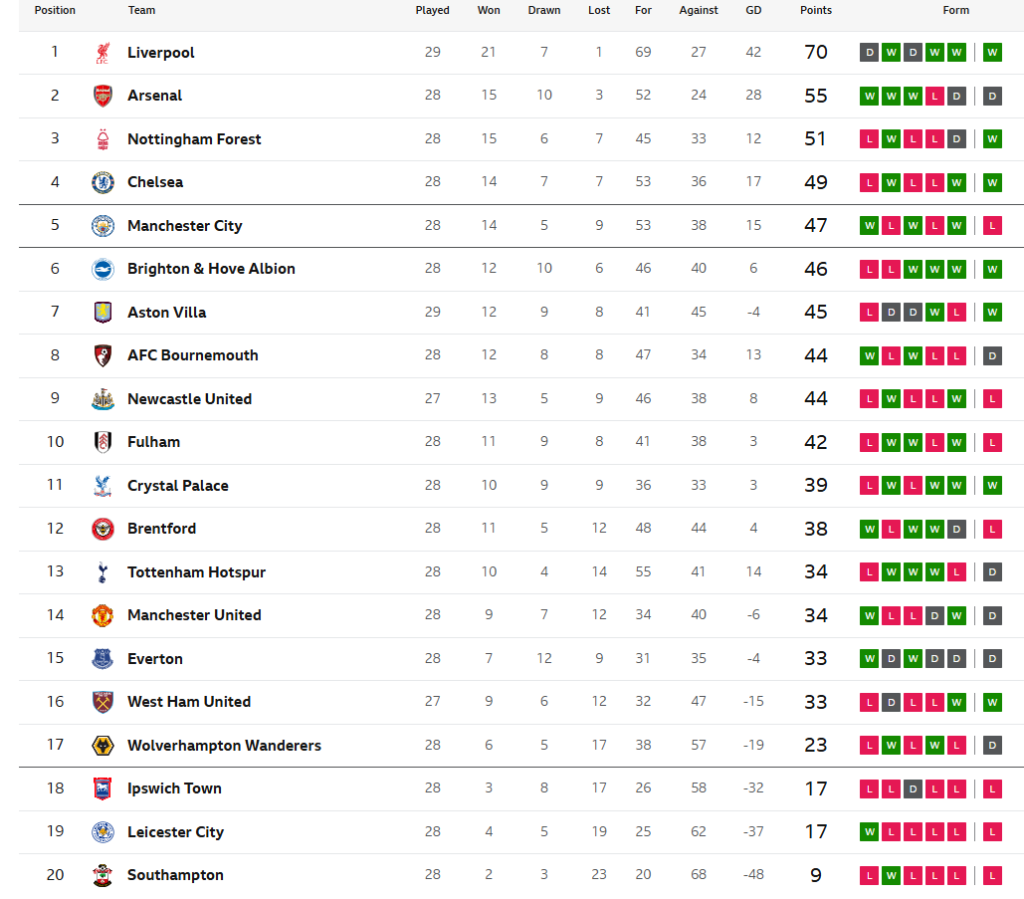Click the Southampton club crest icon
1024x899 pixels.
coord(103,875)
